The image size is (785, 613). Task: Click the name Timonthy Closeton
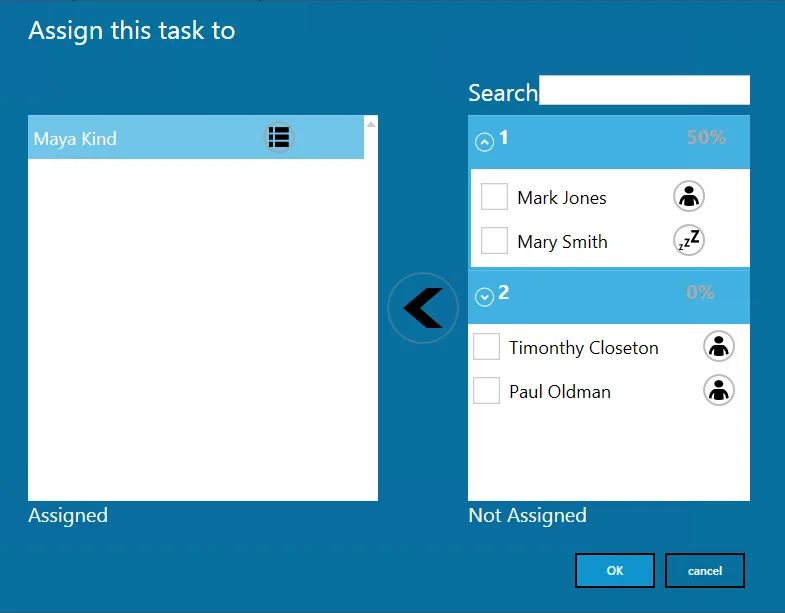tap(584, 348)
